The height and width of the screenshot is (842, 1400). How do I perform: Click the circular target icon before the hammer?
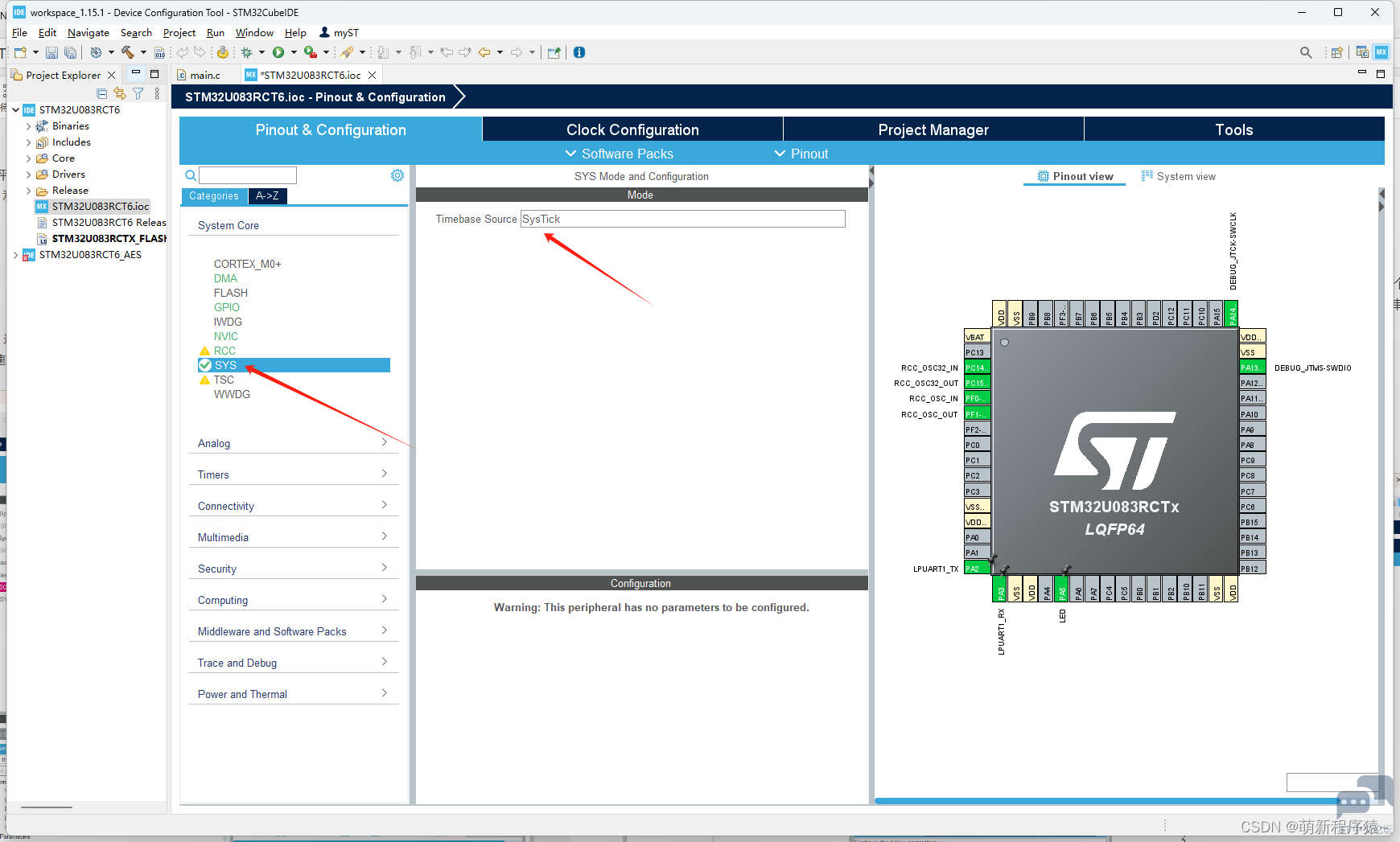click(96, 52)
